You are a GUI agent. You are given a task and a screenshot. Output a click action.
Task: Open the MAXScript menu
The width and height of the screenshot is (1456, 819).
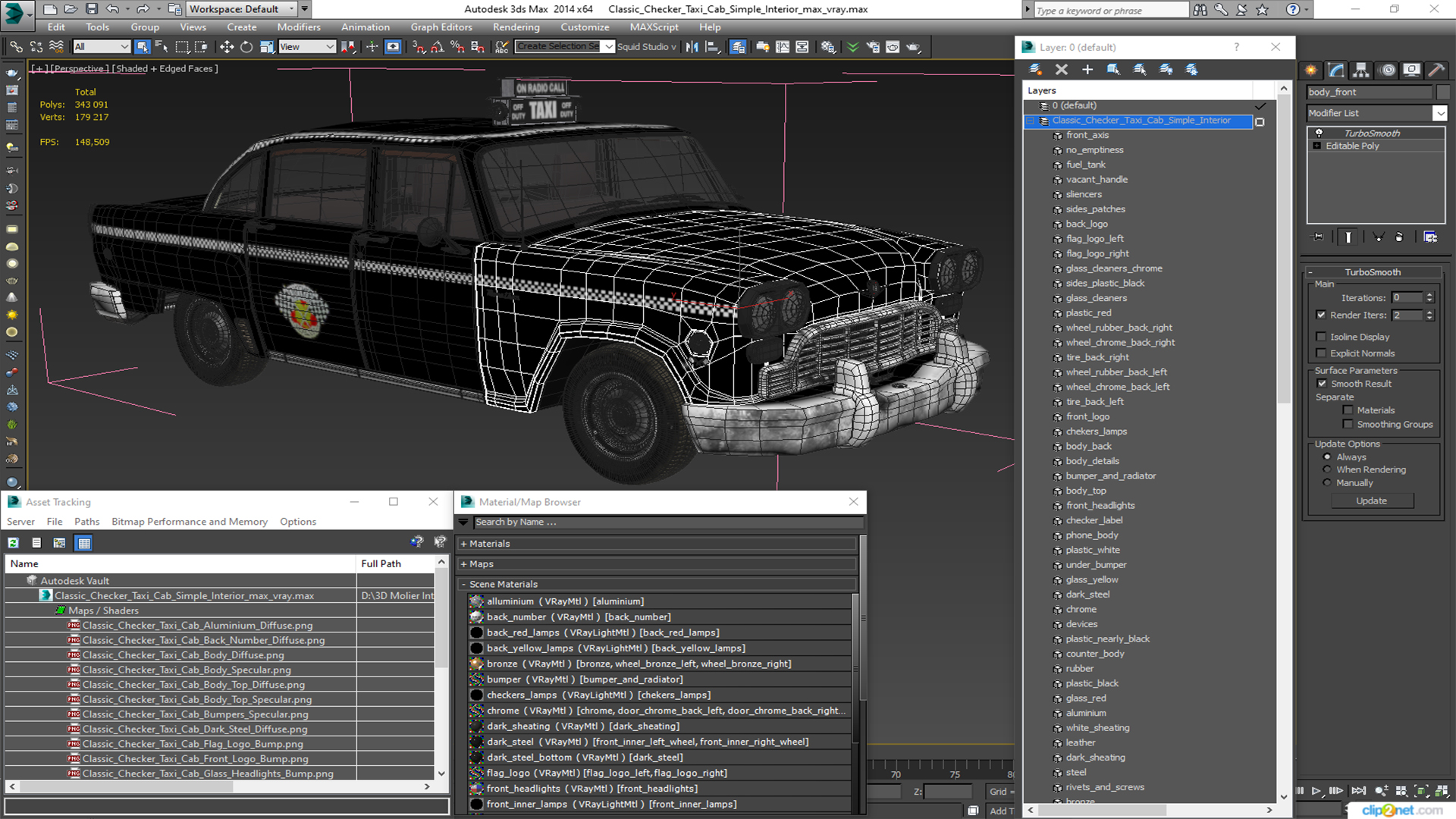[x=654, y=27]
